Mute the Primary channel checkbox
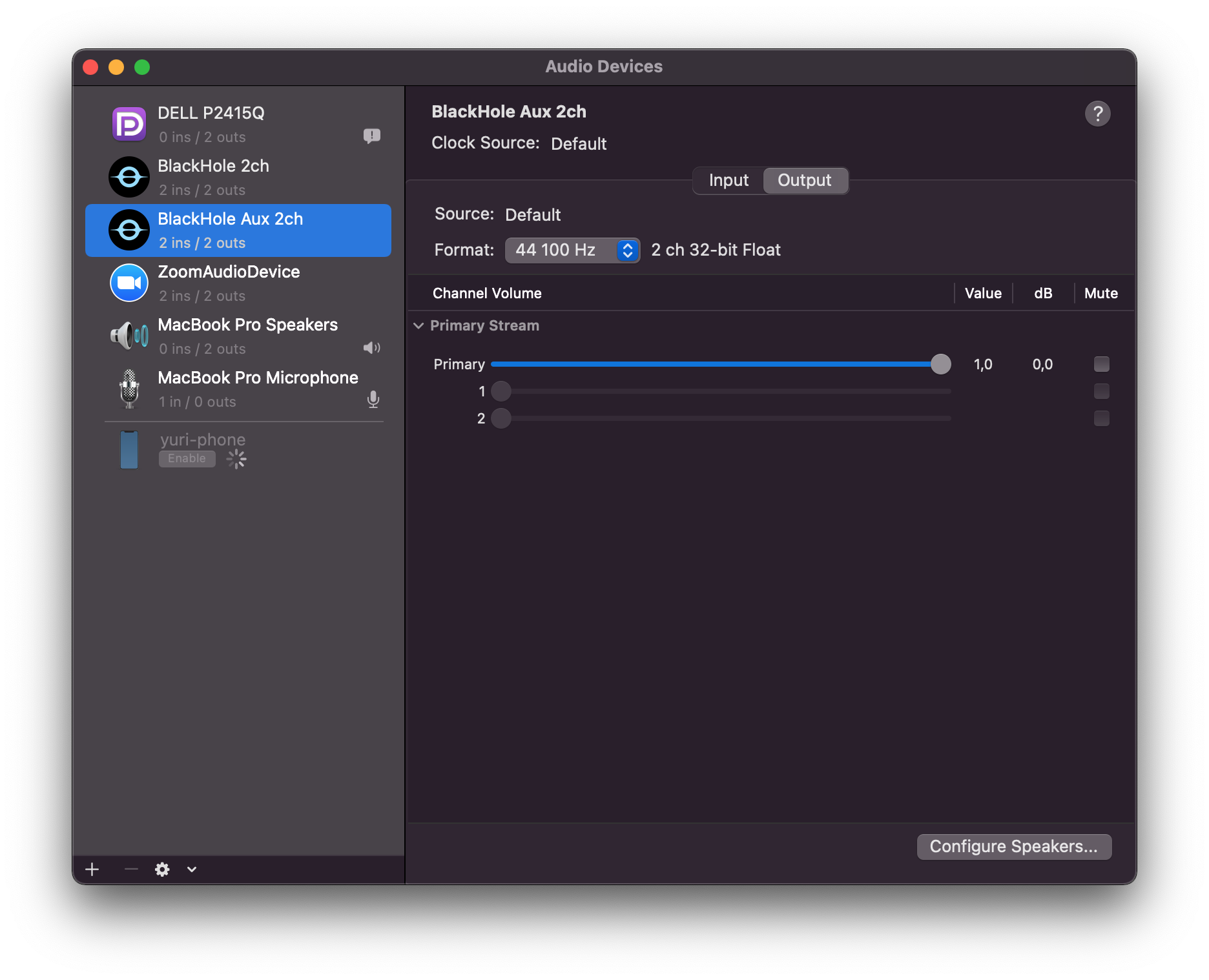 click(1102, 364)
